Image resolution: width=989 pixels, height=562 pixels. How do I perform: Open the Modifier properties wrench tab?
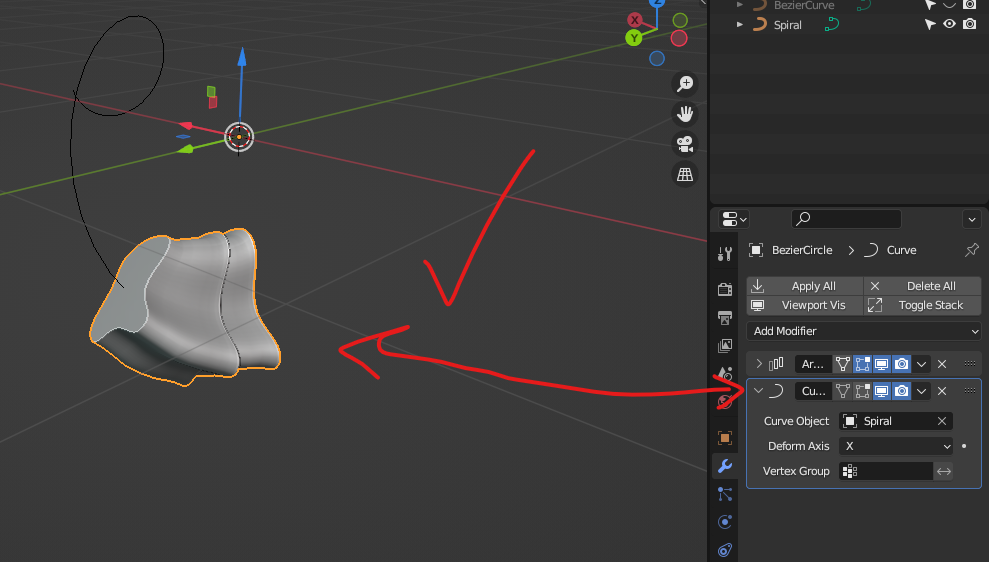coord(725,465)
